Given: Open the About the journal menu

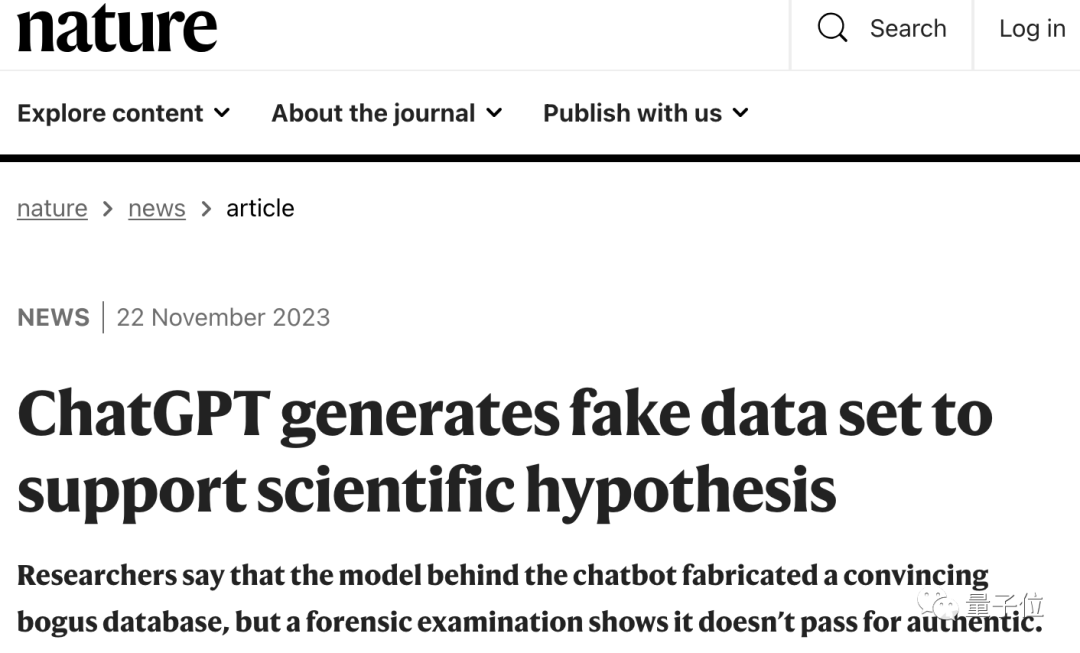Looking at the screenshot, I should 386,113.
